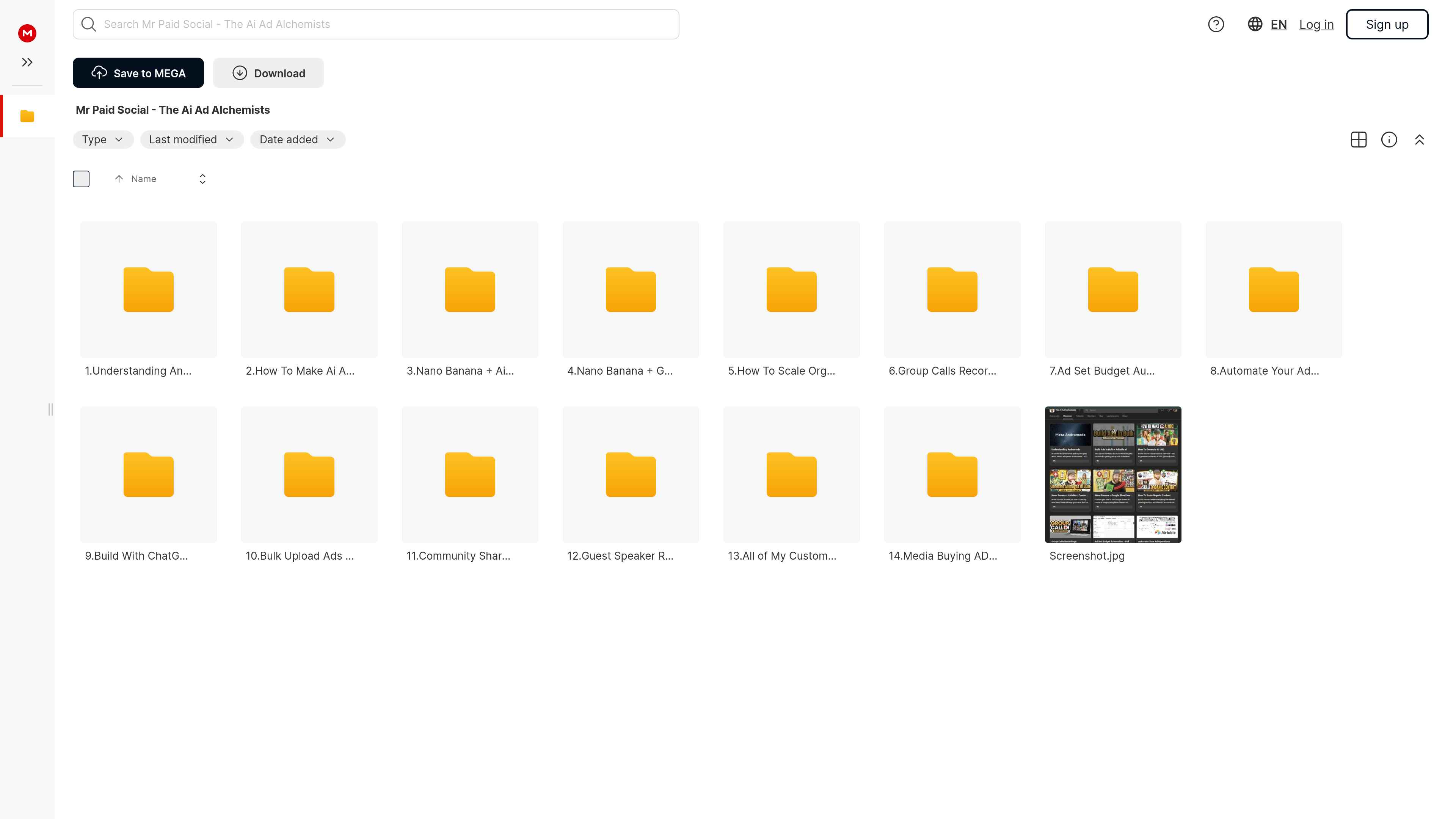Show the folder info icon

pos(1389,140)
